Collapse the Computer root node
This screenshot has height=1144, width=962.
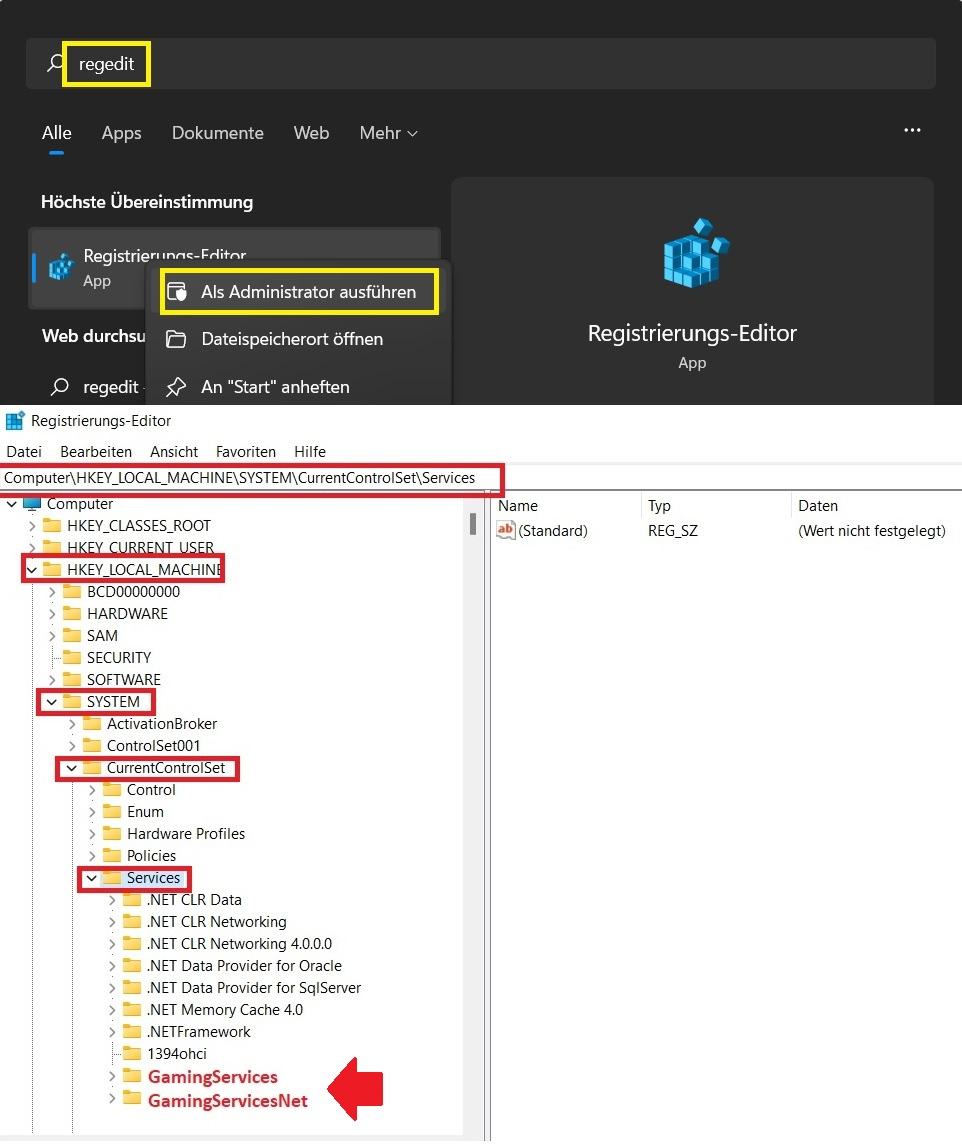pyautogui.click(x=12, y=504)
